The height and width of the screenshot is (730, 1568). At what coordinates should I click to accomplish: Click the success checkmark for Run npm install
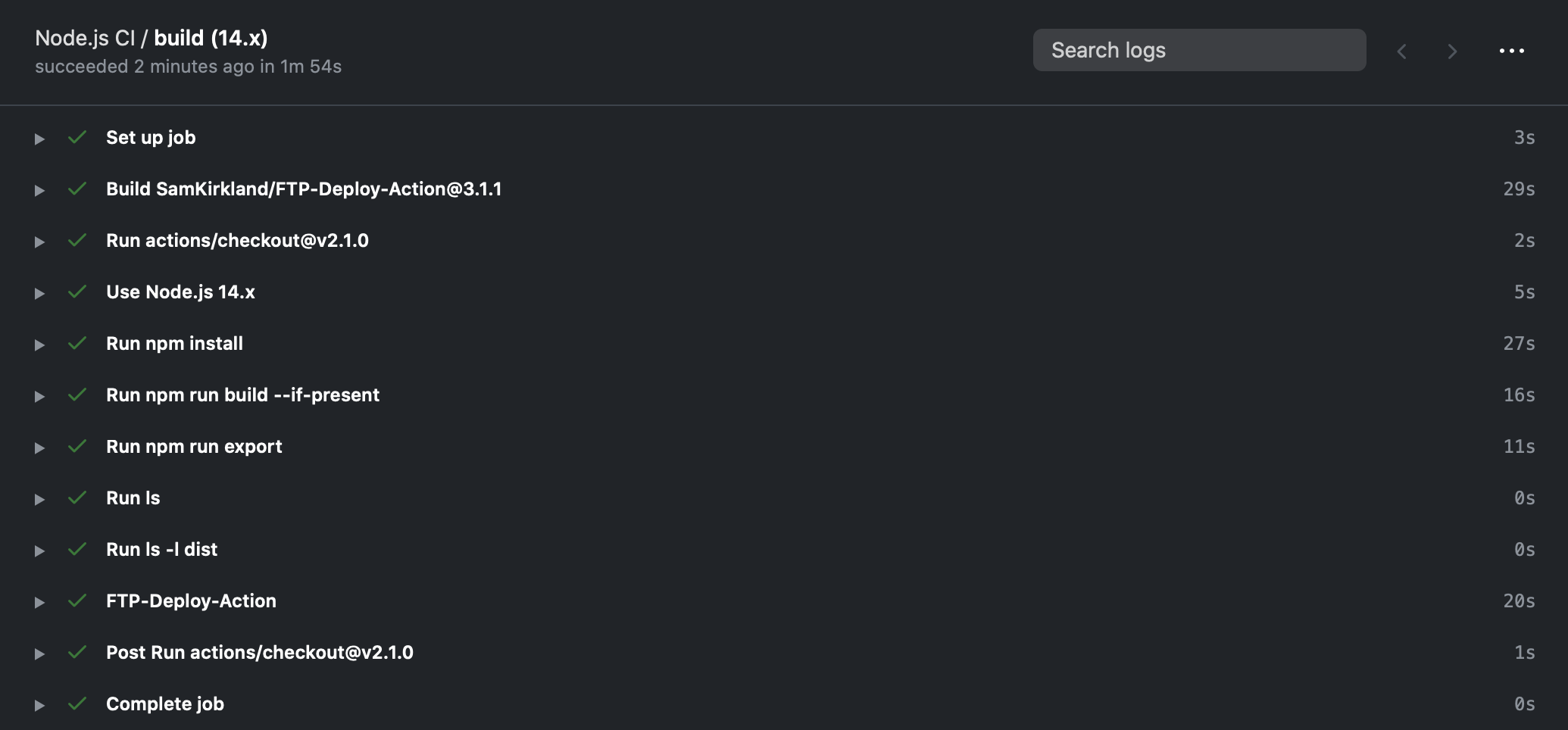(77, 343)
